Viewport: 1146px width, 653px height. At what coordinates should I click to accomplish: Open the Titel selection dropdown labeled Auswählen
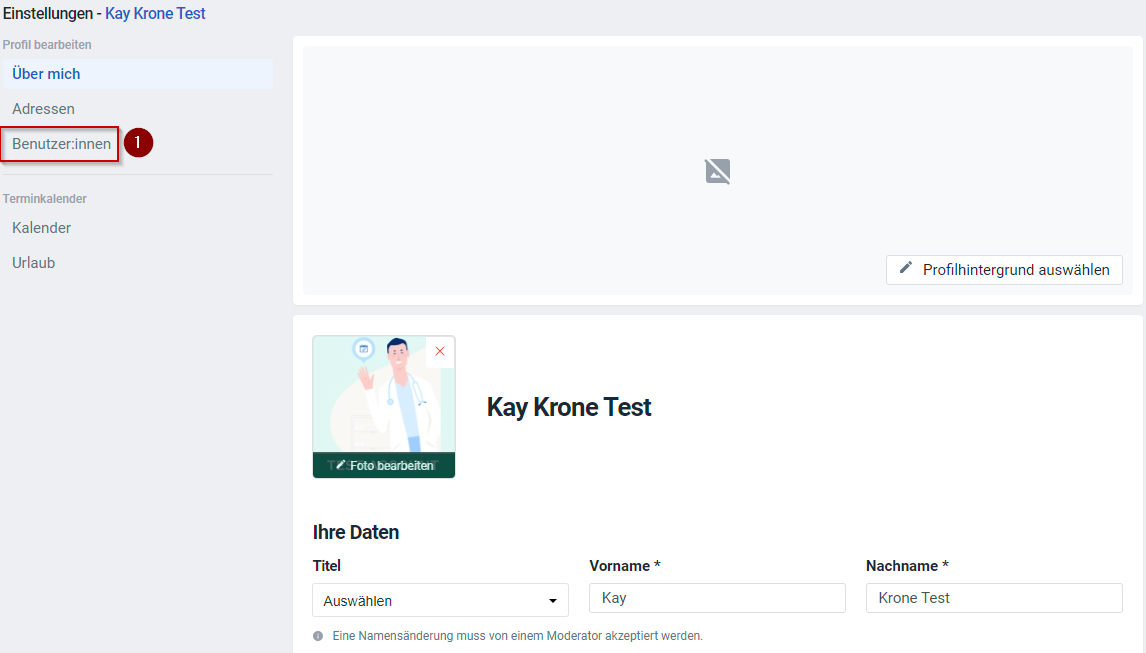[440, 600]
